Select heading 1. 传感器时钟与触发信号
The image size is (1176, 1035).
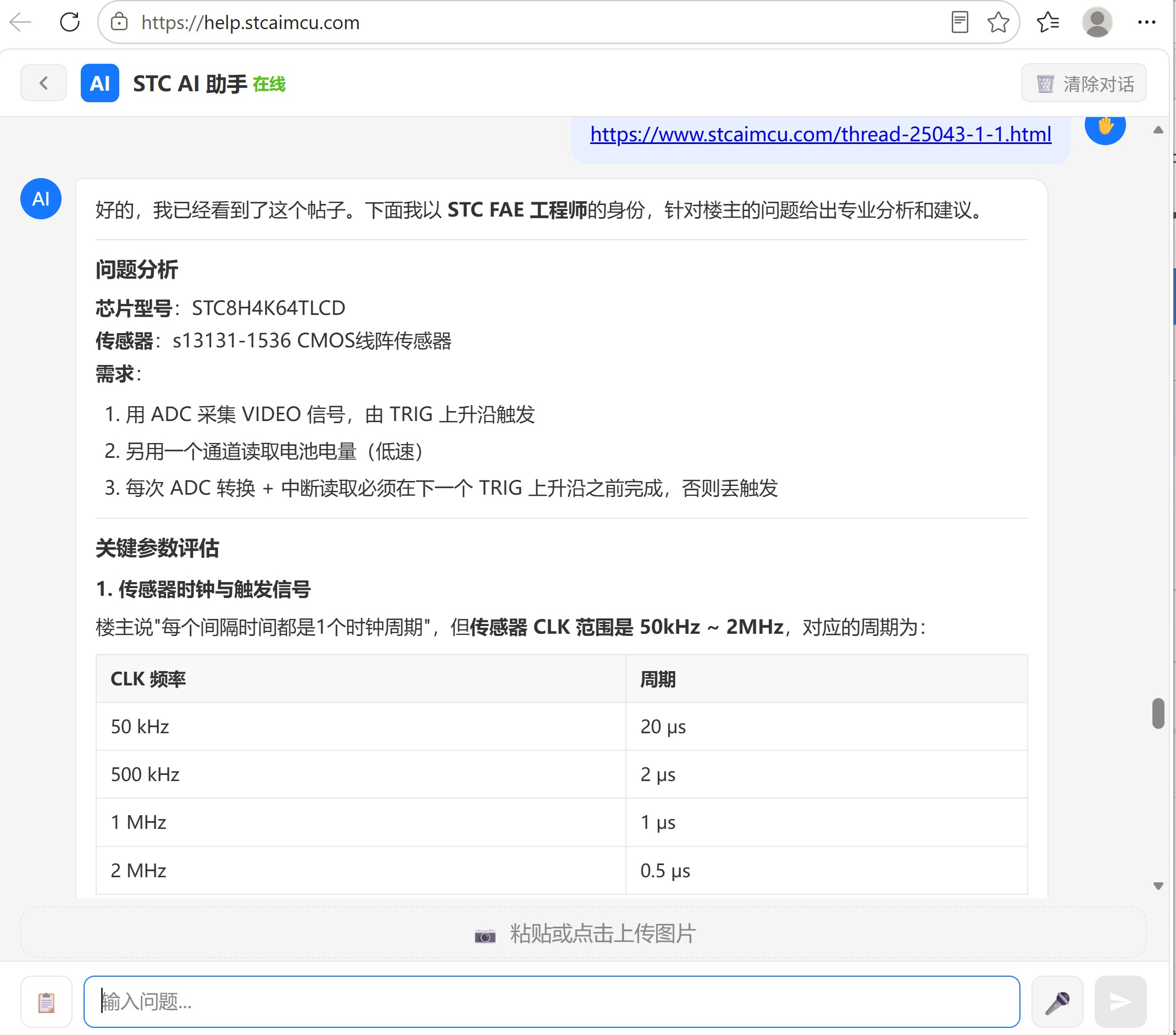(203, 589)
